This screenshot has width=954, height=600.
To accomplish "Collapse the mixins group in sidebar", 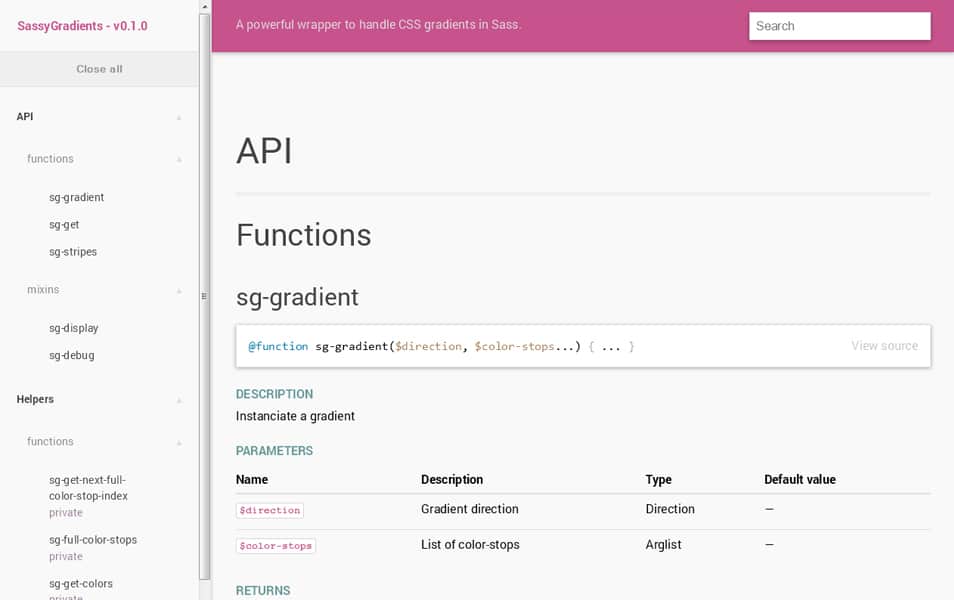I will (x=179, y=289).
